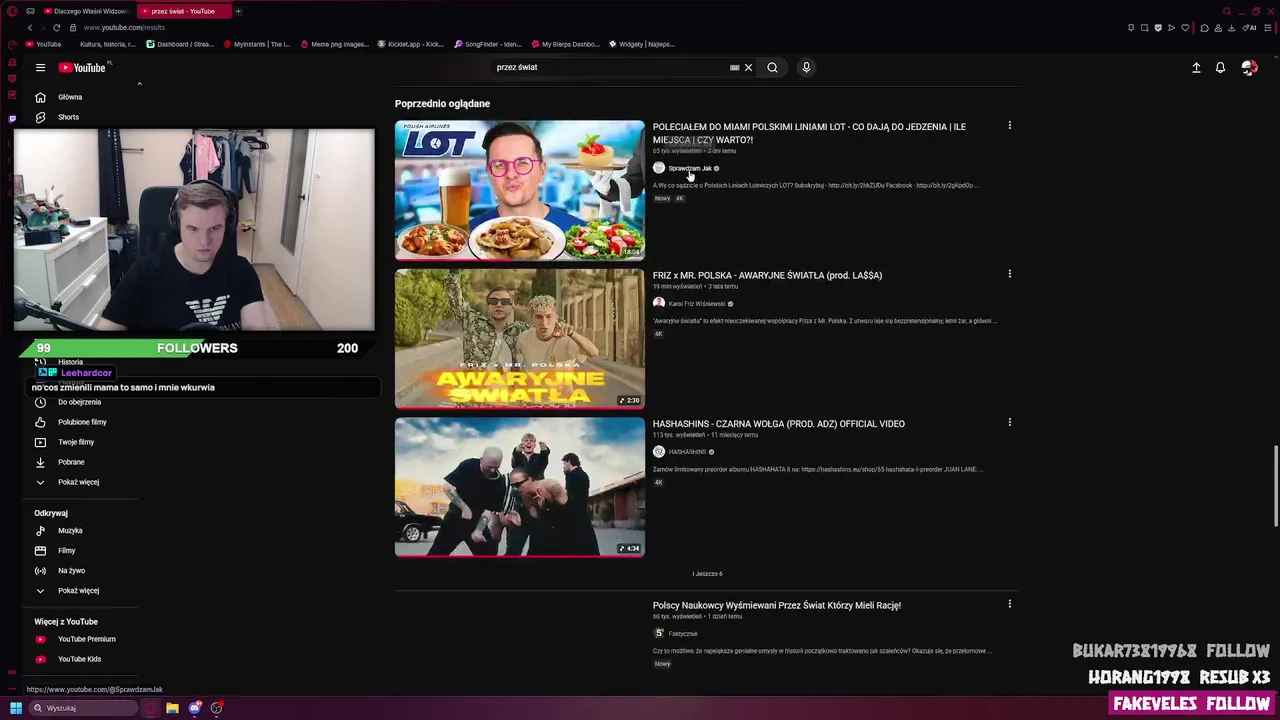Play the LOT Miami video thumbnail
Image resolution: width=1280 pixels, height=720 pixels.
click(x=520, y=190)
